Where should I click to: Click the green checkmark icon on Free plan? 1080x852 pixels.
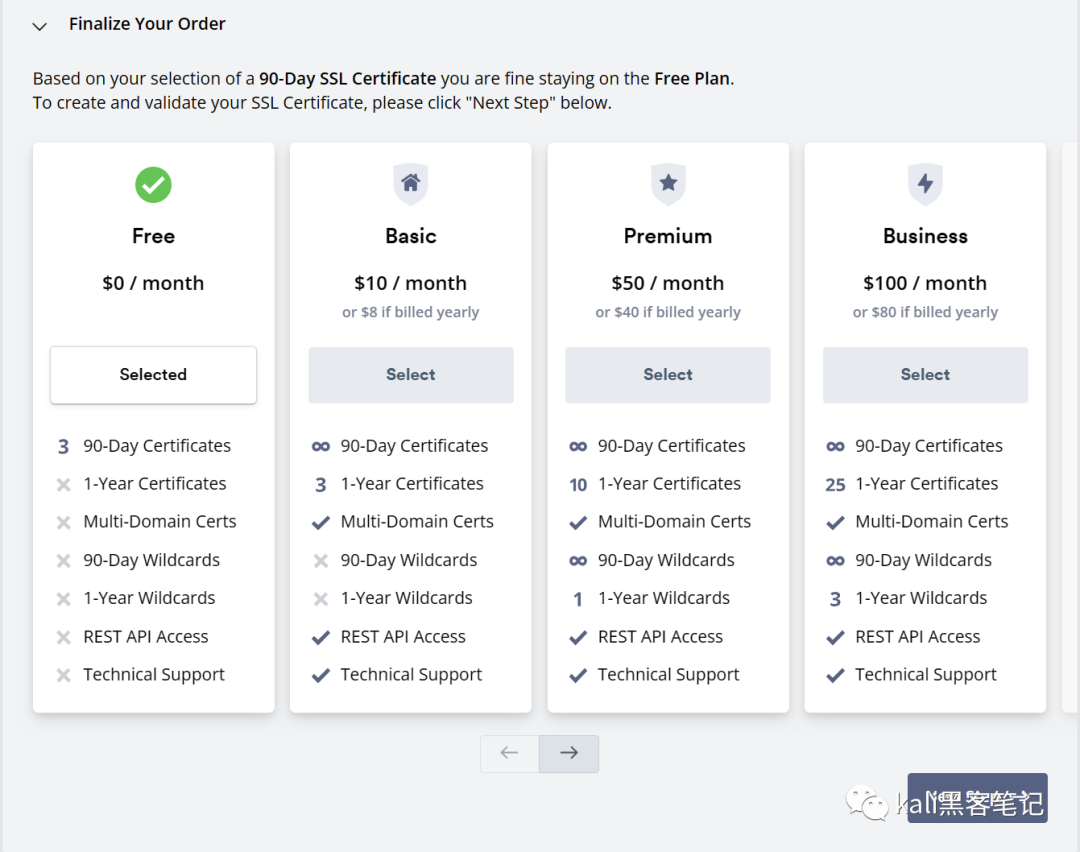point(153,184)
